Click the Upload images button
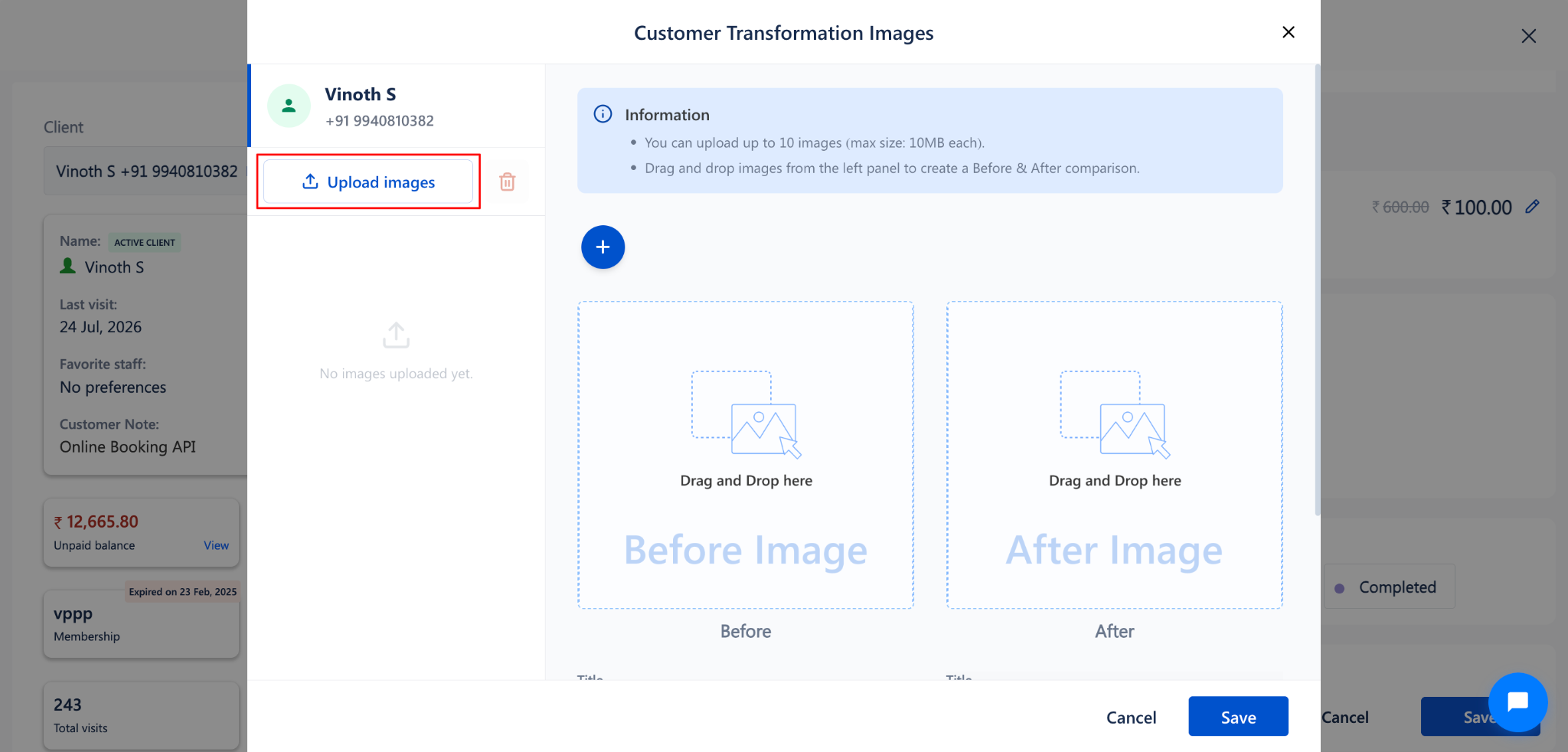Viewport: 1568px width, 752px height. pos(368,181)
